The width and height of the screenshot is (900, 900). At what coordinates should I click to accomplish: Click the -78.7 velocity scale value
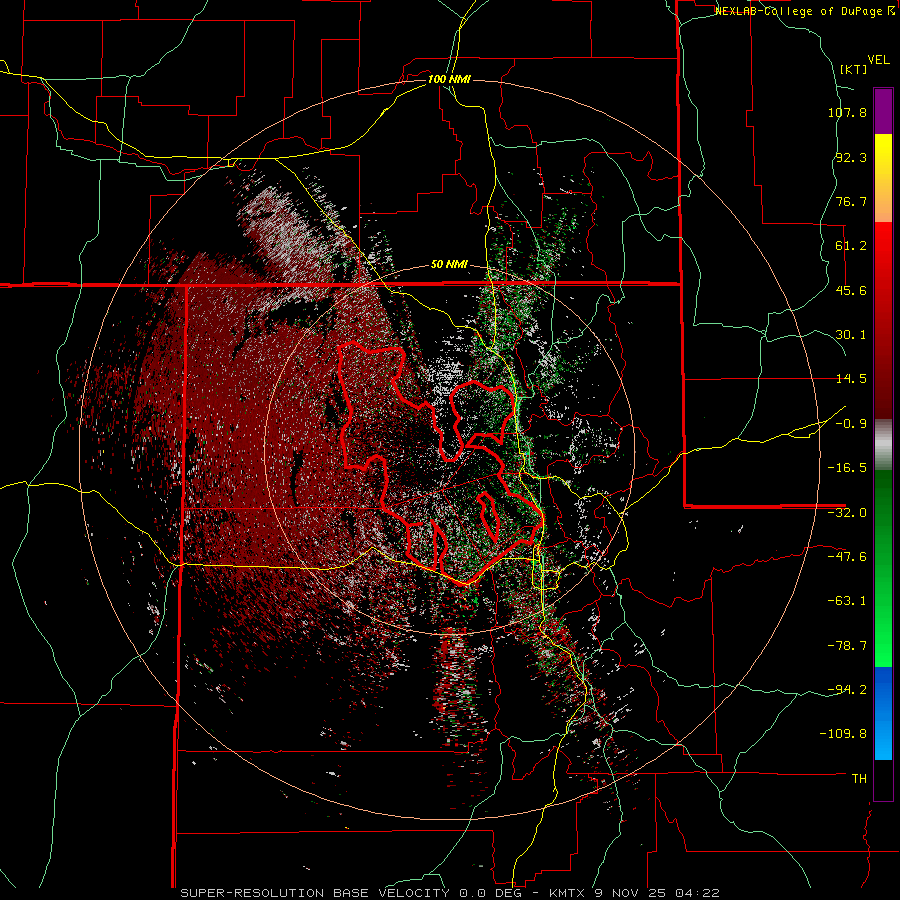(x=847, y=646)
